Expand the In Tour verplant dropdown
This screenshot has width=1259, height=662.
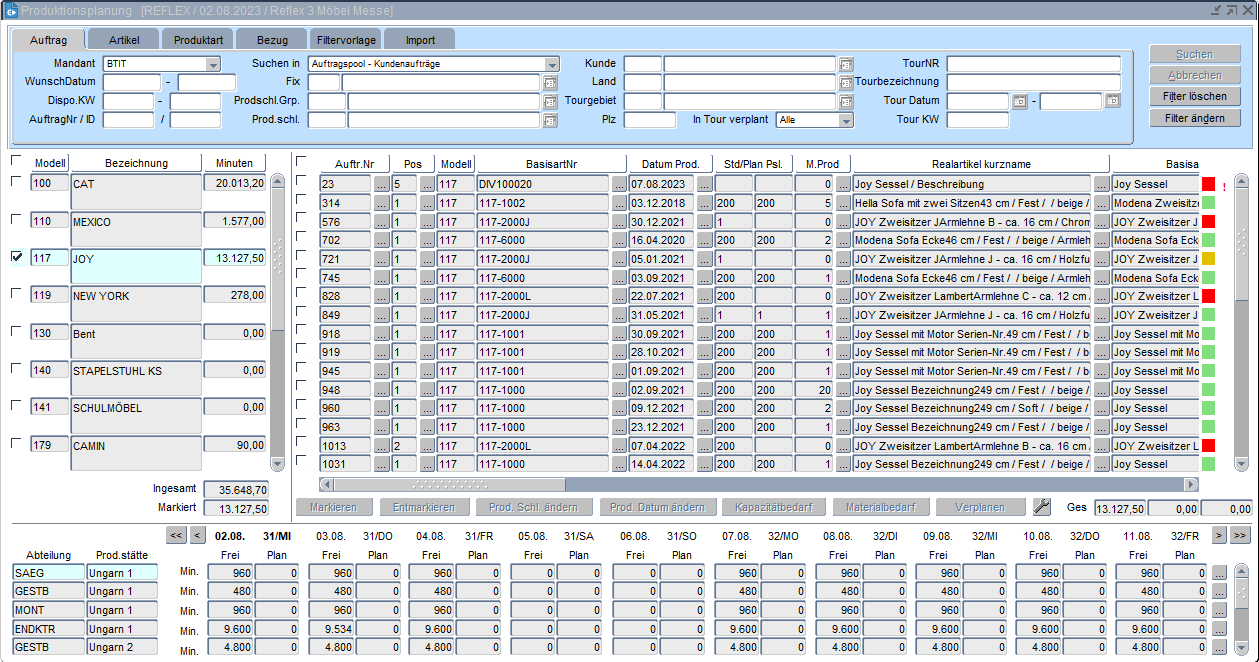pyautogui.click(x=846, y=120)
